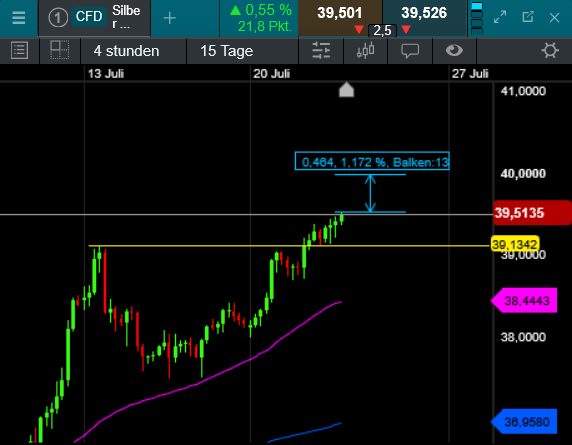Viewport: 572px width, 445px height.
Task: Click the magenta 38,4443 indicator label
Action: 524,301
